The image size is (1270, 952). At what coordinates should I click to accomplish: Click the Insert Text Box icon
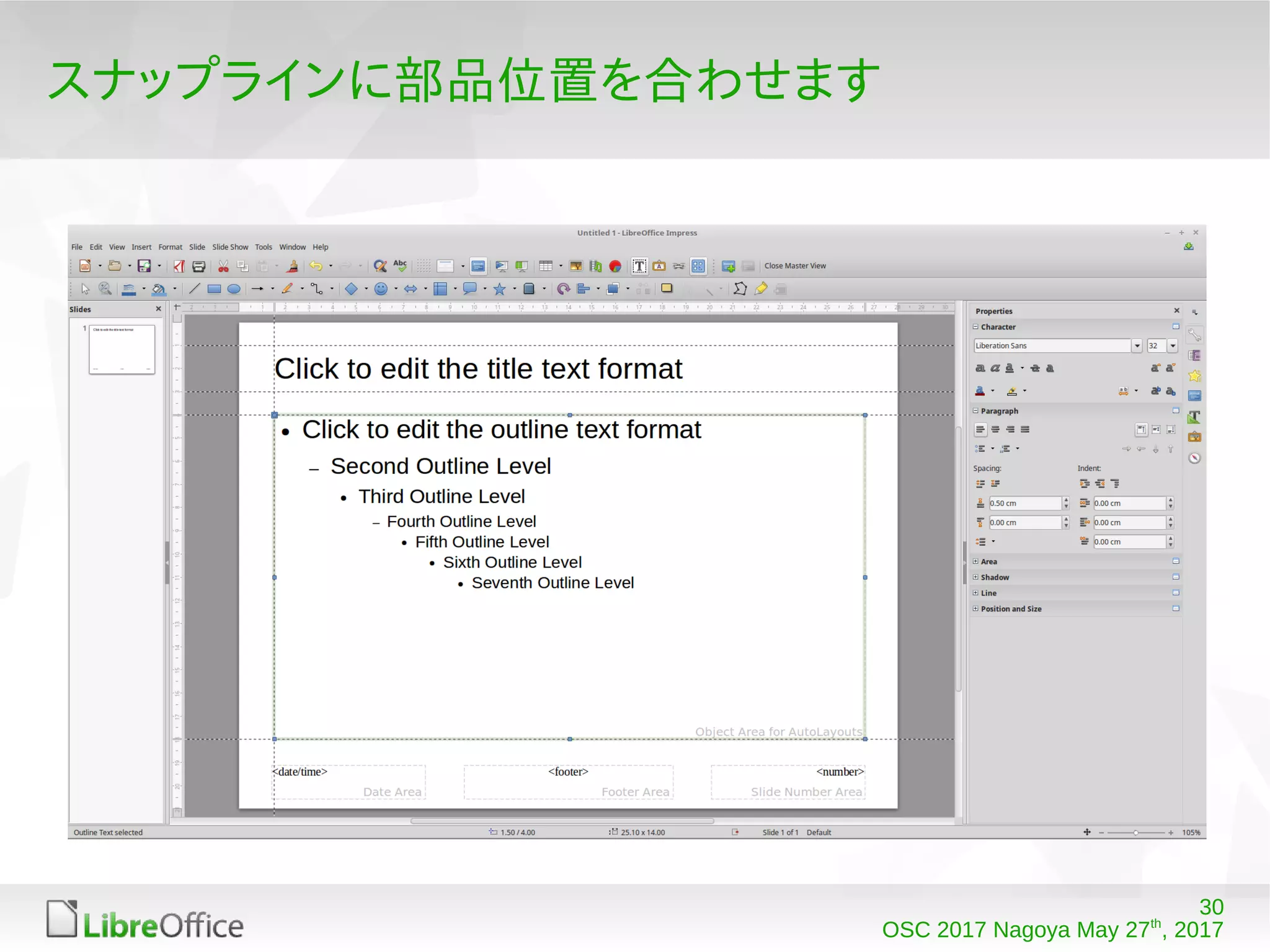click(639, 266)
